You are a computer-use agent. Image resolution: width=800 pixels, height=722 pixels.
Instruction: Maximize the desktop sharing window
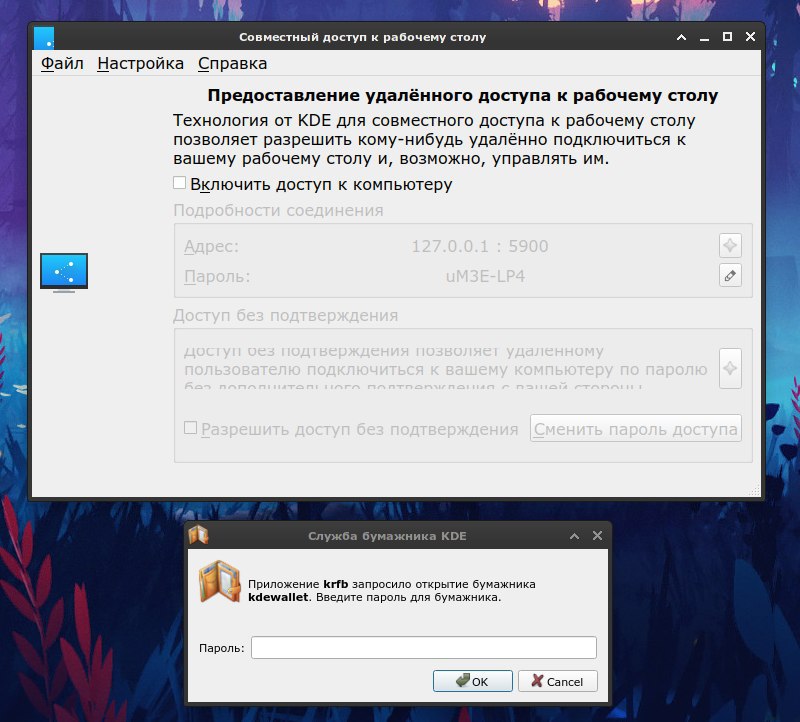pos(728,37)
